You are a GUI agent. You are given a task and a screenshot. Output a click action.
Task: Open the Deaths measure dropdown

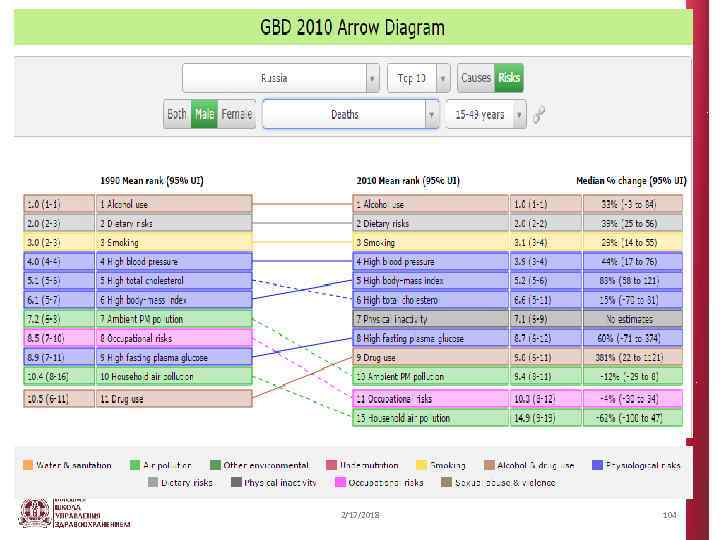click(x=351, y=114)
